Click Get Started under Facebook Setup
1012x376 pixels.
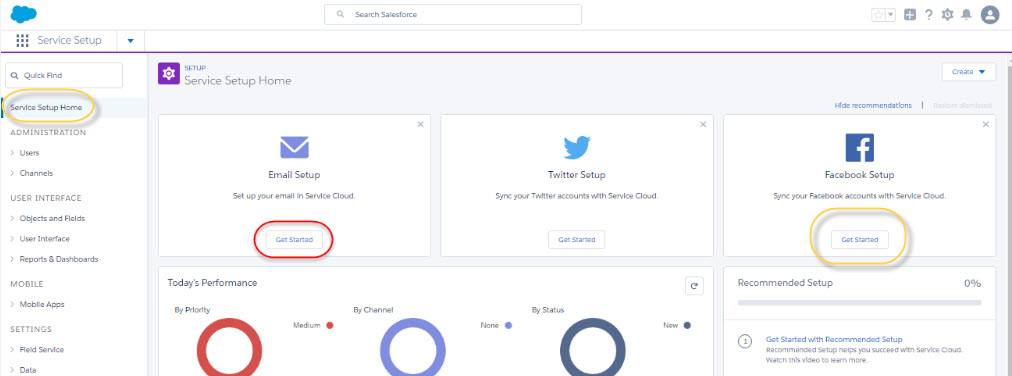tap(859, 239)
